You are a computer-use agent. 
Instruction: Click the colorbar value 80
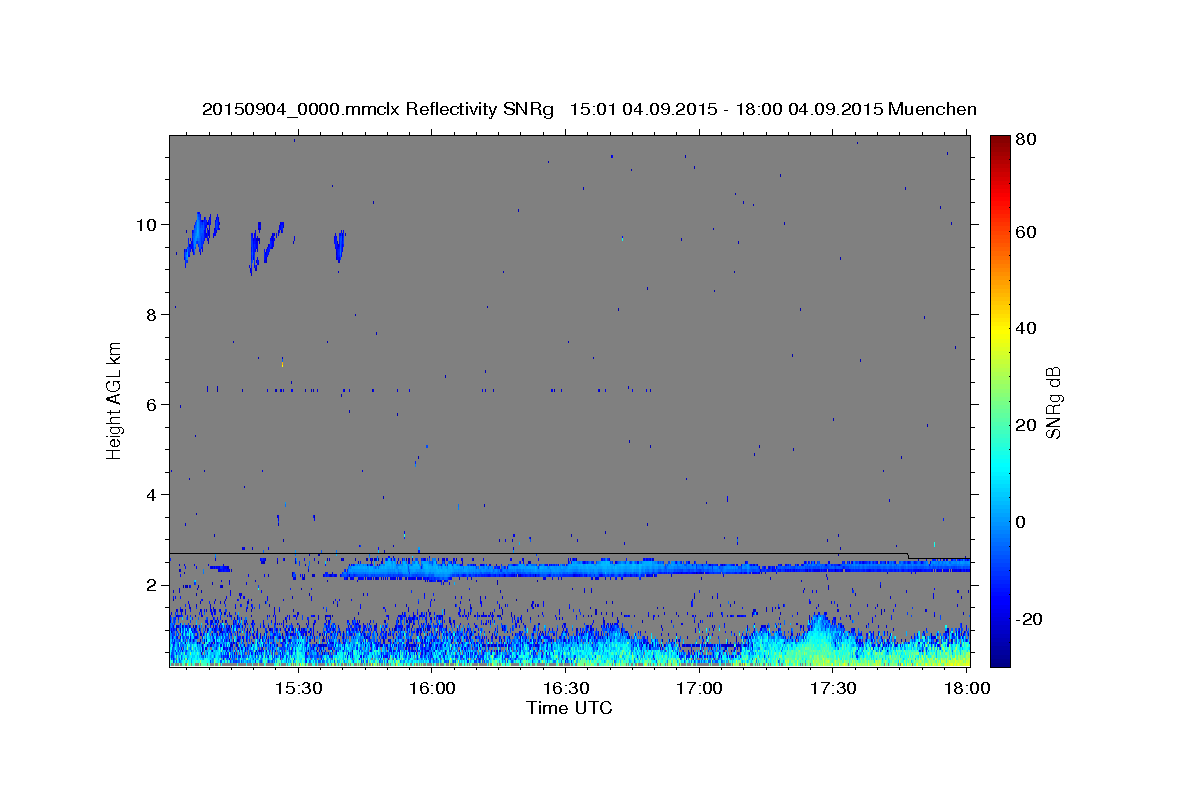pyautogui.click(x=1027, y=140)
